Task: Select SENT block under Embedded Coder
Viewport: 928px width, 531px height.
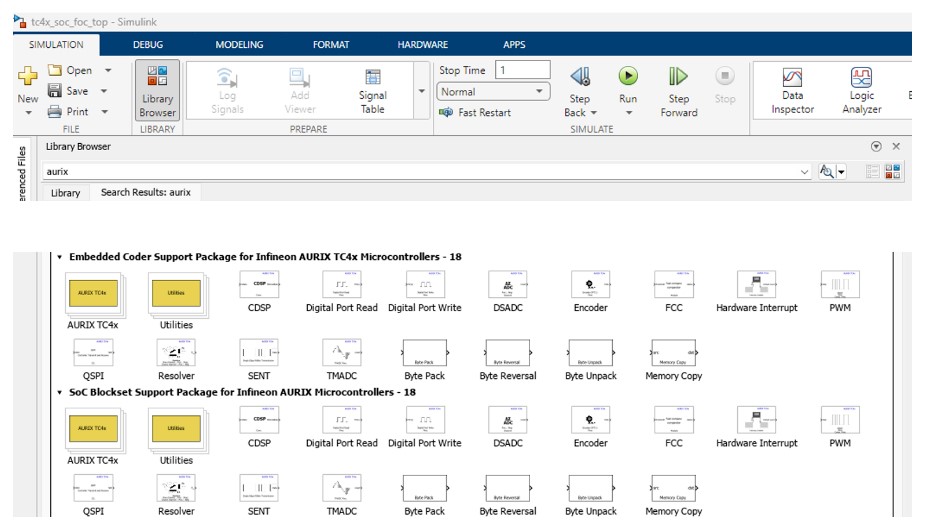Action: click(259, 359)
